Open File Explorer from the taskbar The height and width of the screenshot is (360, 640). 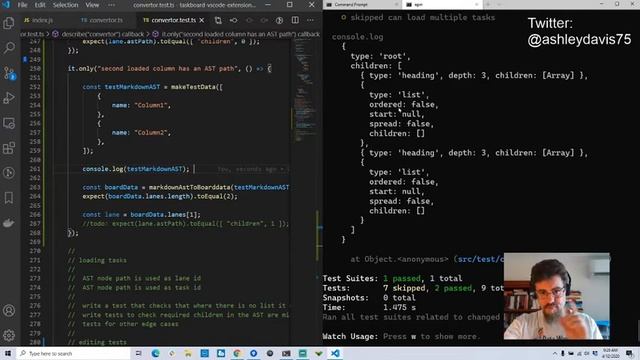(x=188, y=353)
